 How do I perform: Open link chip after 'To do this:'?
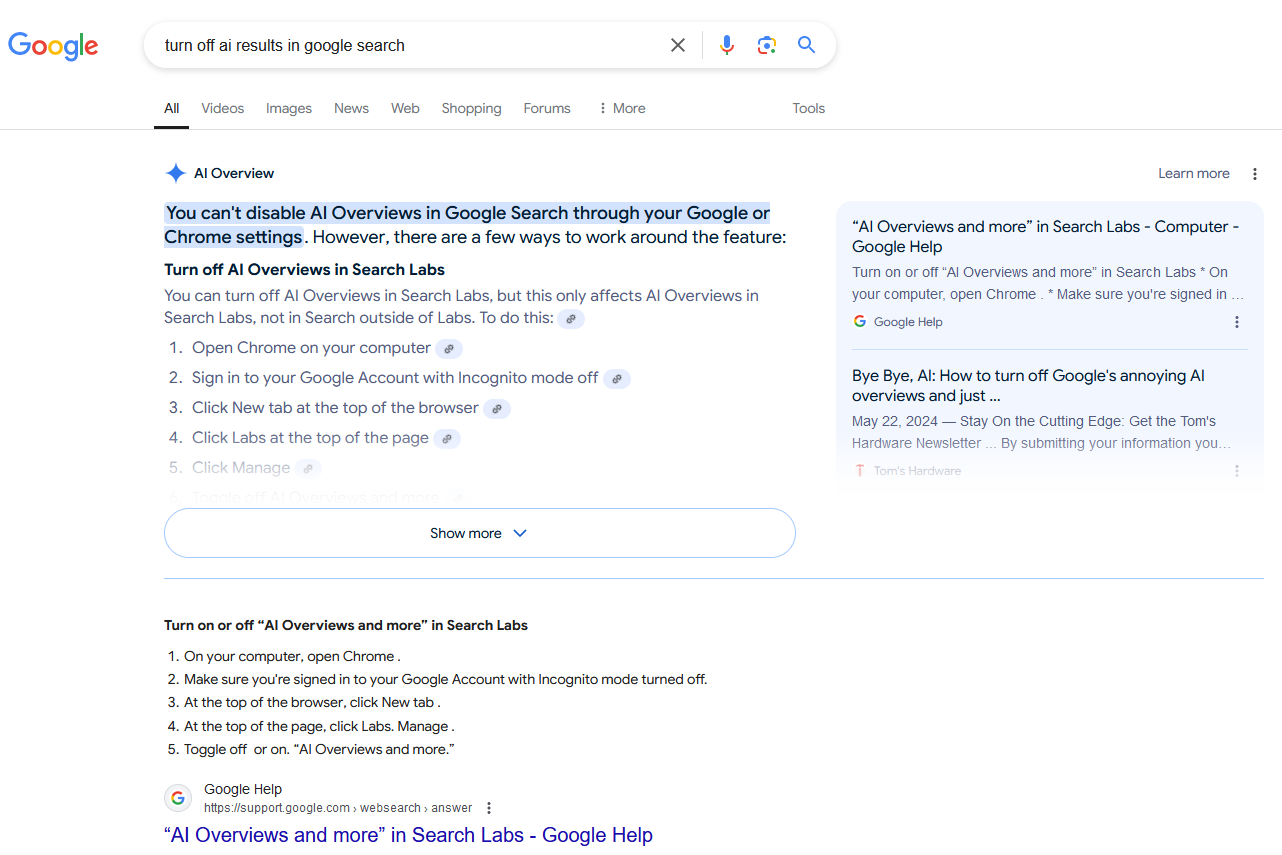coord(571,319)
